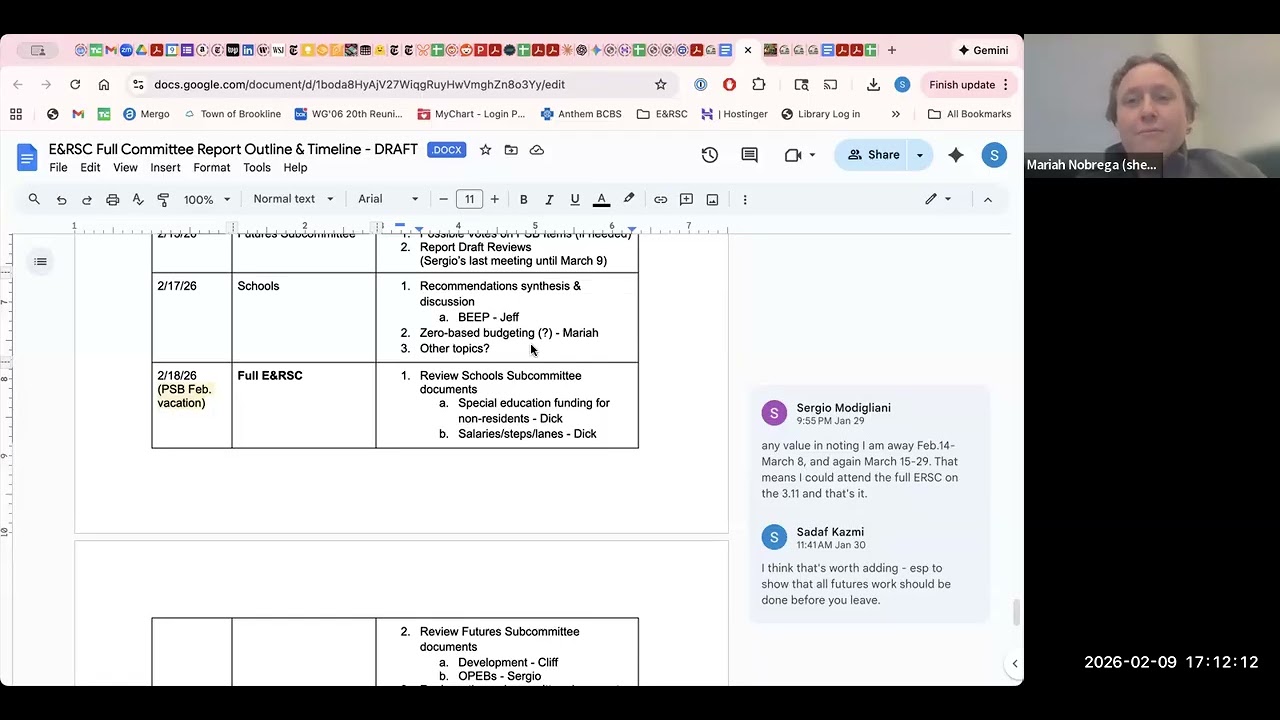This screenshot has width=1280, height=720.
Task: Pick a text color from the toolbar
Action: (602, 199)
